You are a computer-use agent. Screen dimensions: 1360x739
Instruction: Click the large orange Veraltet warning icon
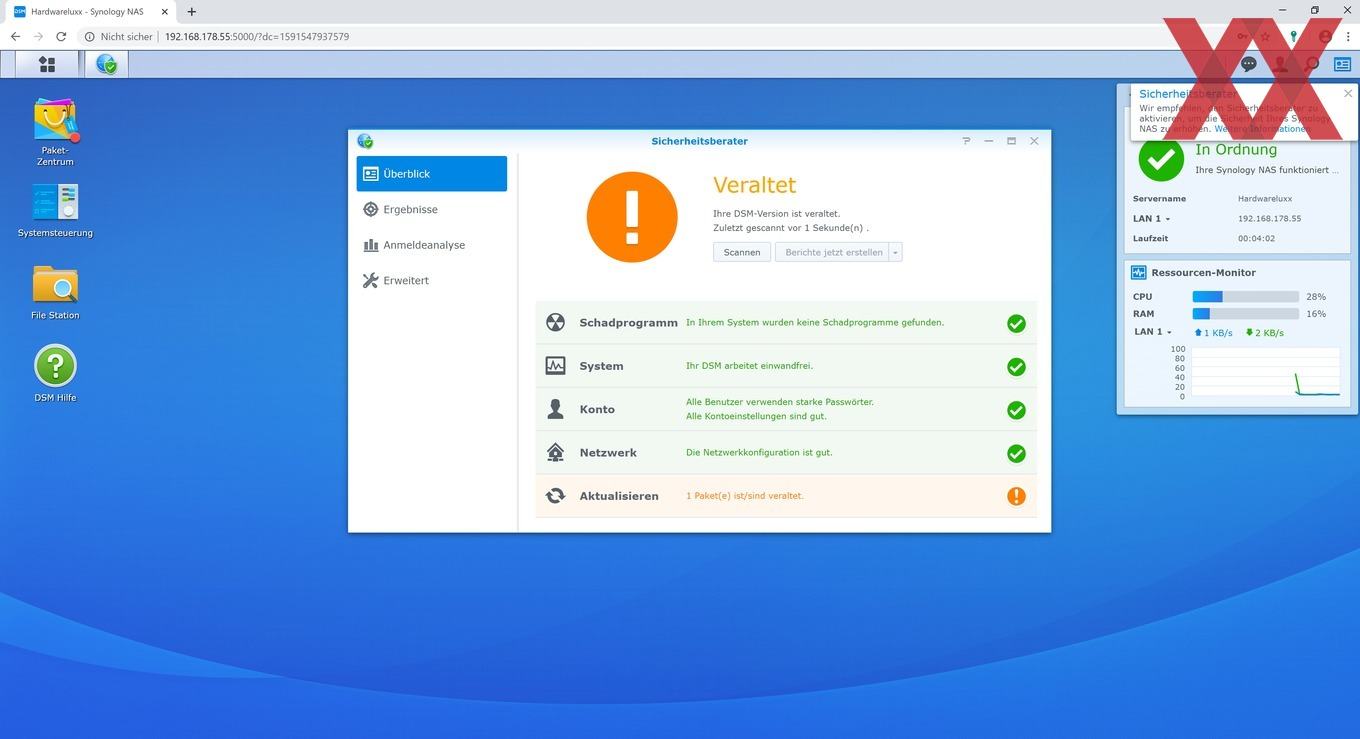pyautogui.click(x=632, y=217)
